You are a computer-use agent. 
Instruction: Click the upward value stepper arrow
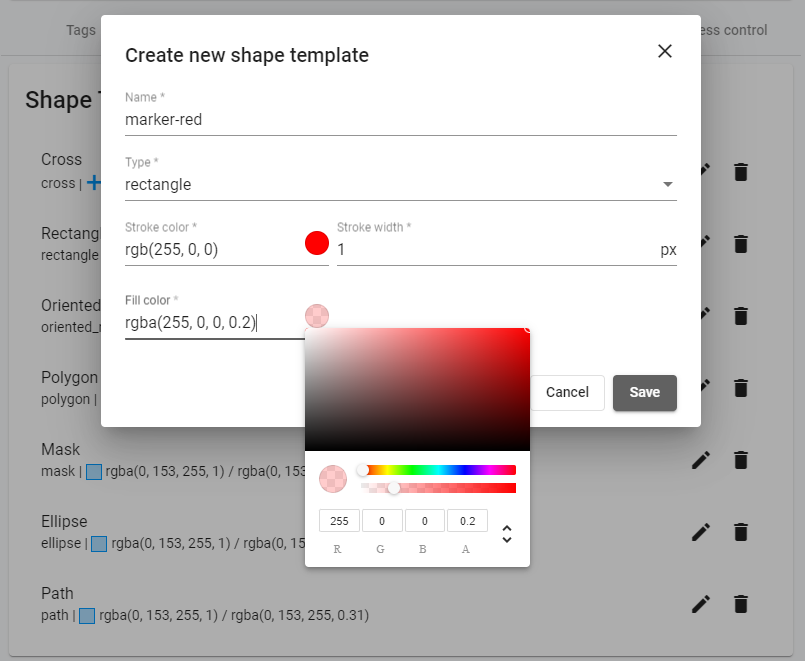click(507, 528)
